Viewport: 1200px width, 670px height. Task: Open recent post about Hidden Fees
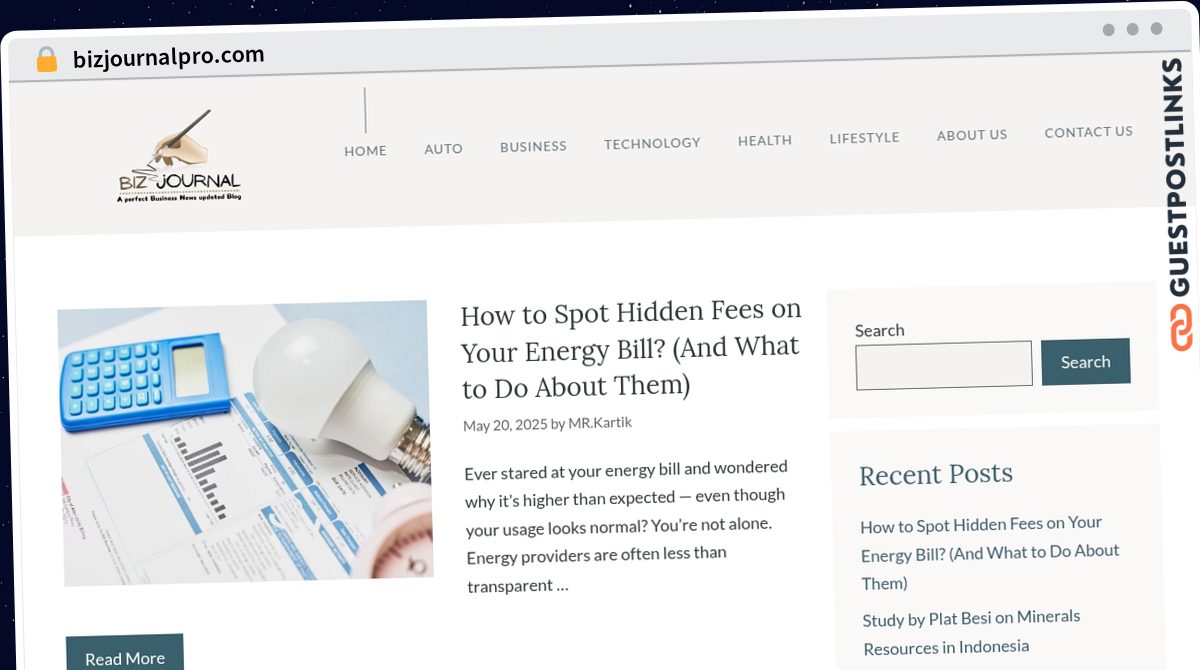[x=989, y=552]
